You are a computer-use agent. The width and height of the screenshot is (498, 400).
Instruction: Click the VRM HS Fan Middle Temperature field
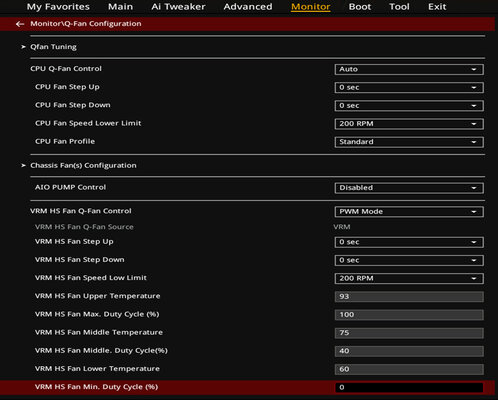pyautogui.click(x=409, y=333)
